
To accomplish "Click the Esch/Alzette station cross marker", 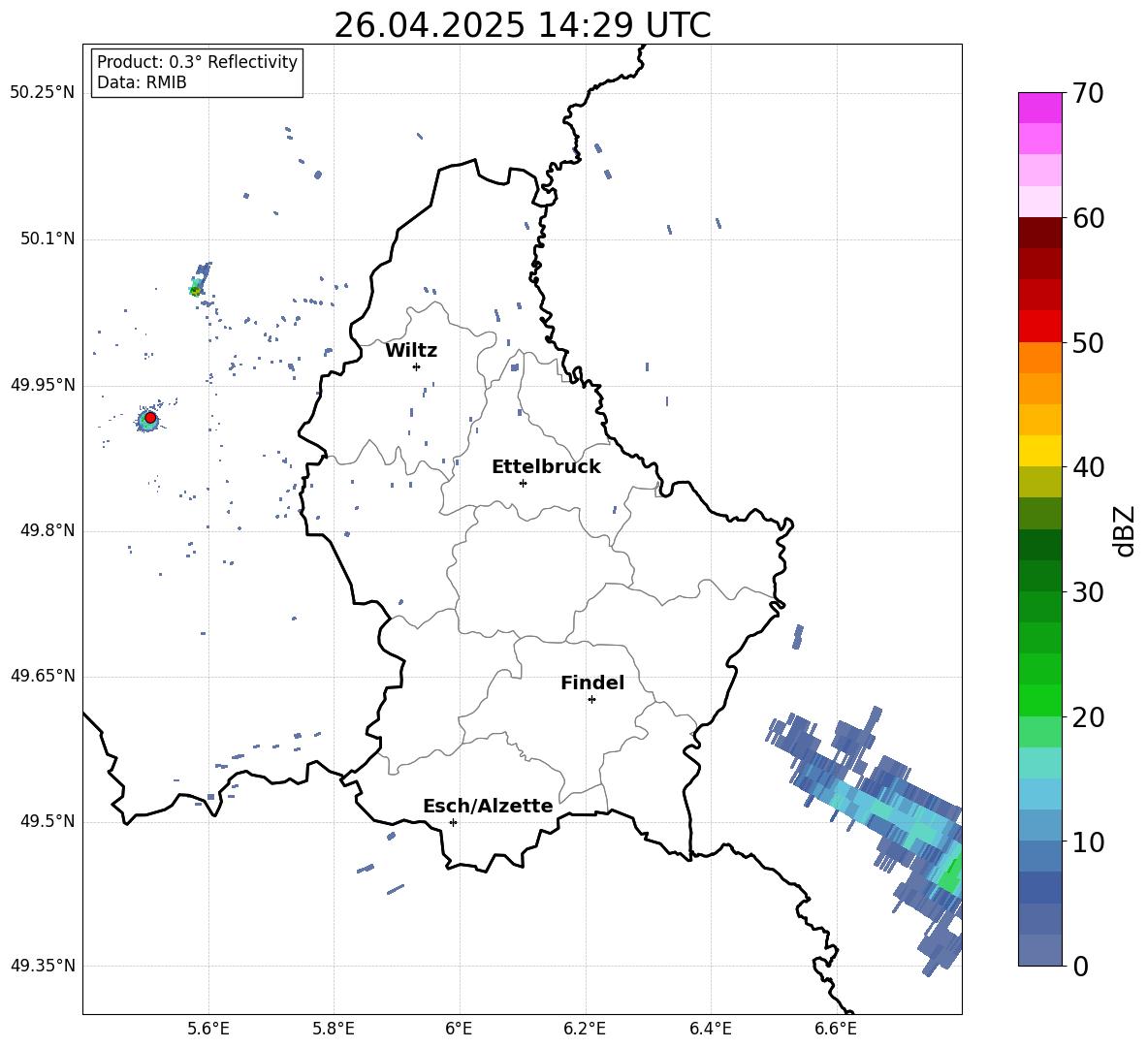I will [453, 822].
